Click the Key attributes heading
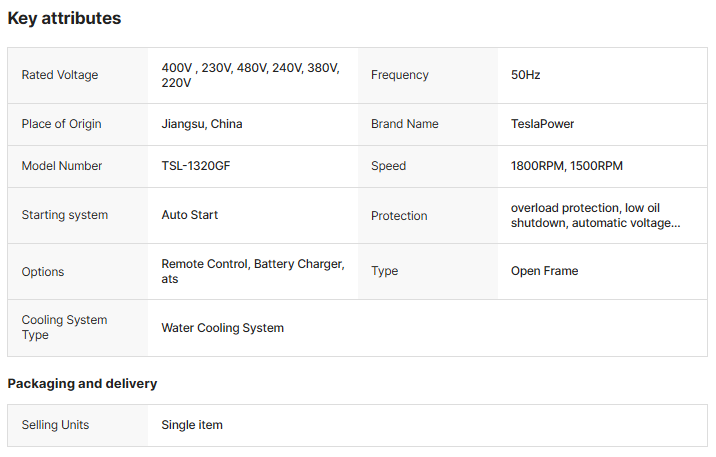716x457 pixels. (64, 19)
